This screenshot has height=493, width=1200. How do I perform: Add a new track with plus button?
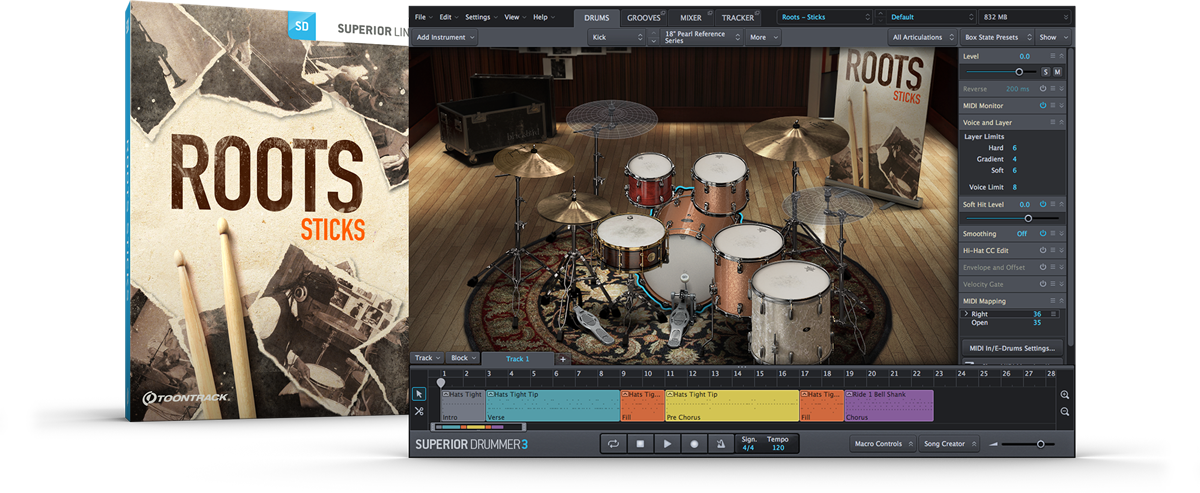(x=562, y=358)
